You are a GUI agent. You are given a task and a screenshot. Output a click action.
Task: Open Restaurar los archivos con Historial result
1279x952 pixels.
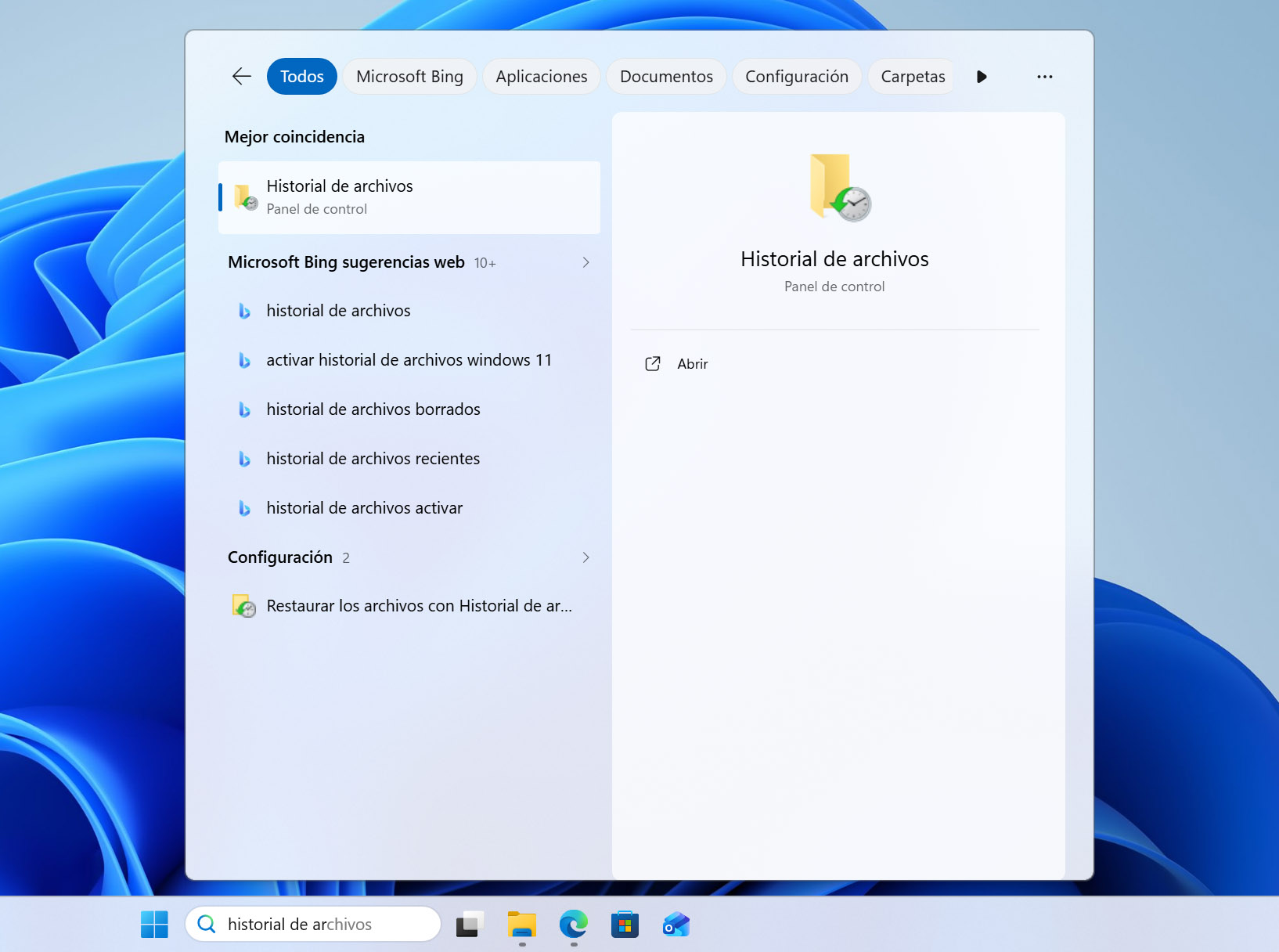(409, 606)
